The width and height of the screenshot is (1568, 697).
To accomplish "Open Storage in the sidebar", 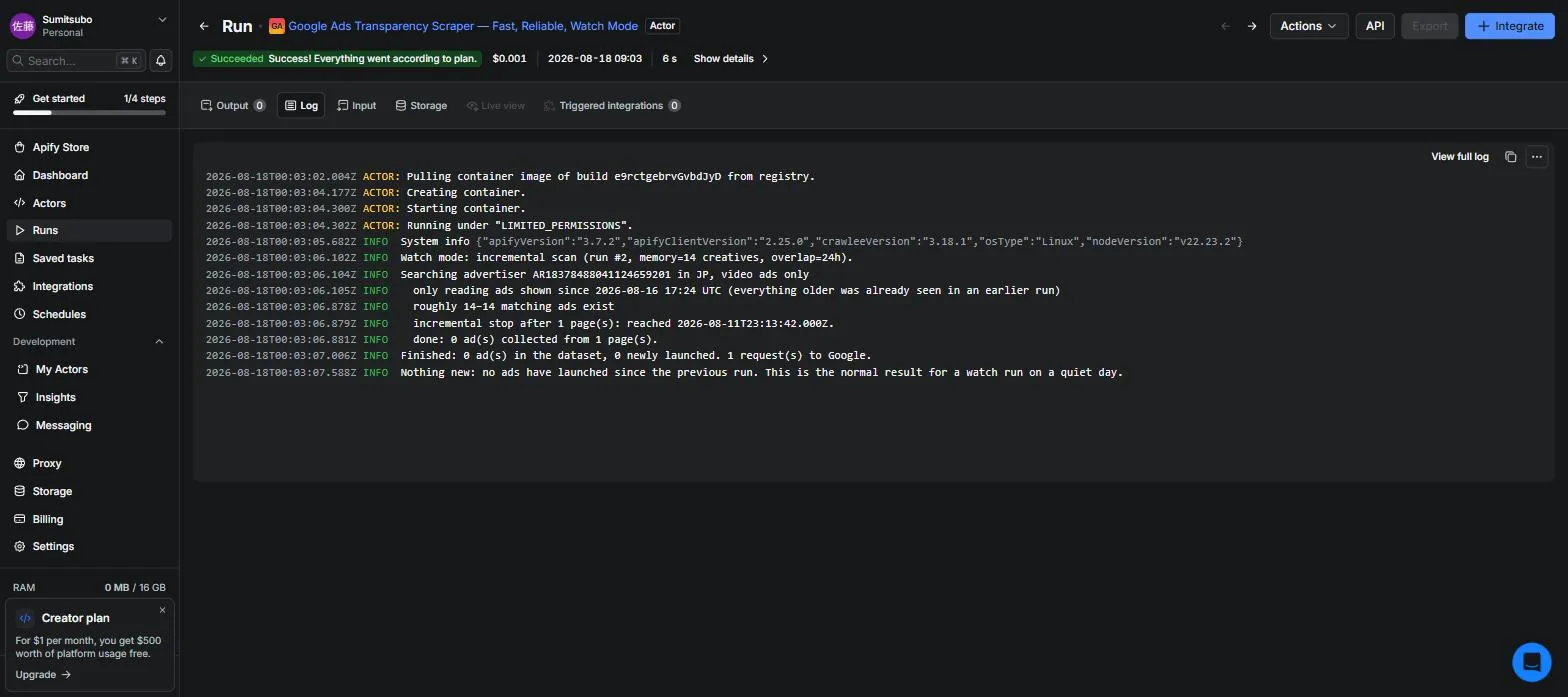I will [89, 491].
